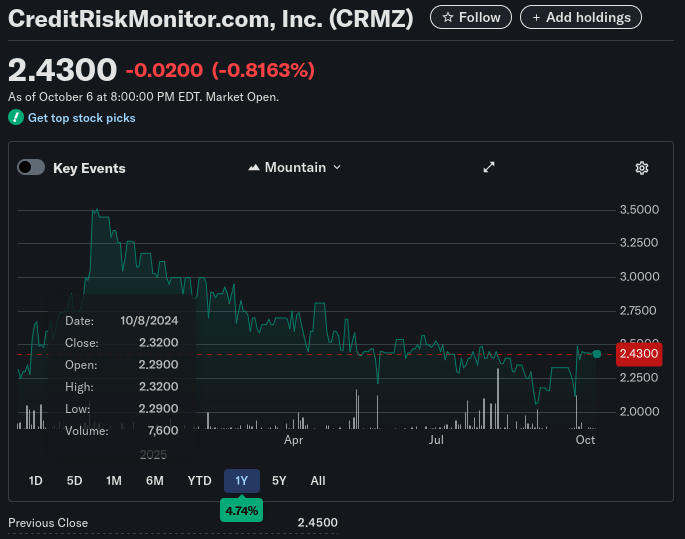Image resolution: width=685 pixels, height=539 pixels.
Task: Open the Mountain chart type dropdown
Action: click(295, 168)
